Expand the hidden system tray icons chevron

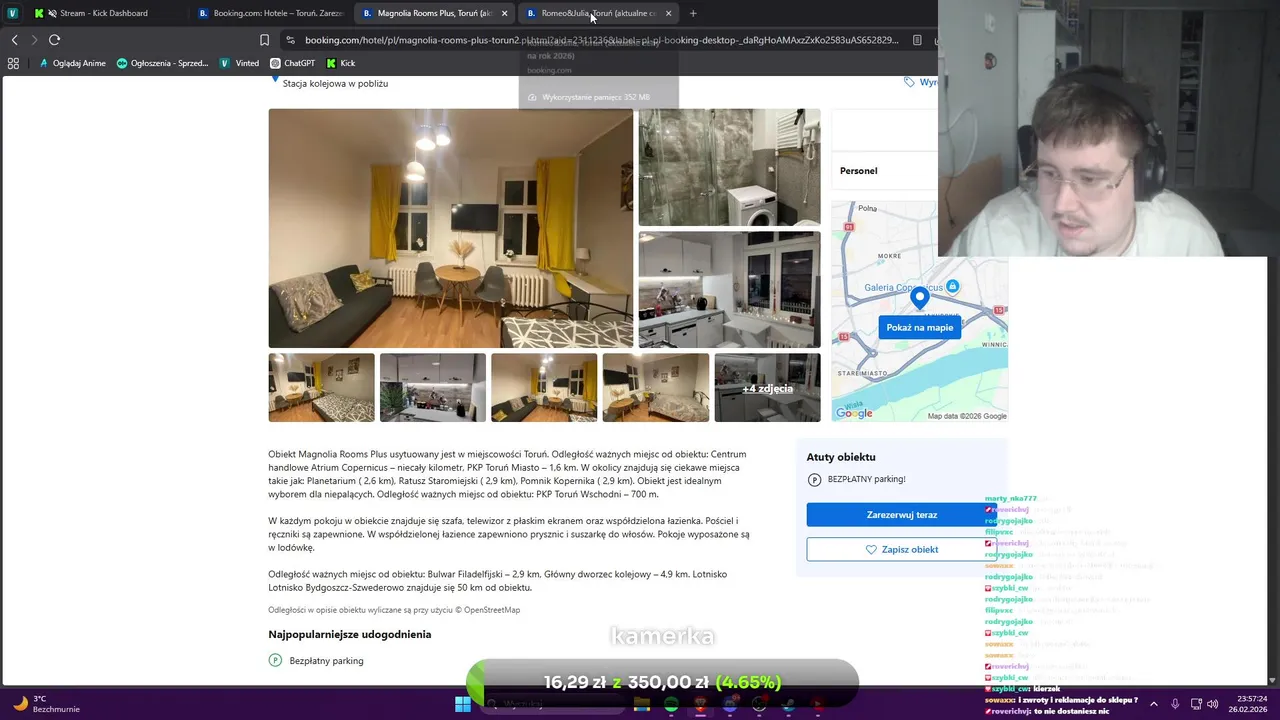(1153, 704)
